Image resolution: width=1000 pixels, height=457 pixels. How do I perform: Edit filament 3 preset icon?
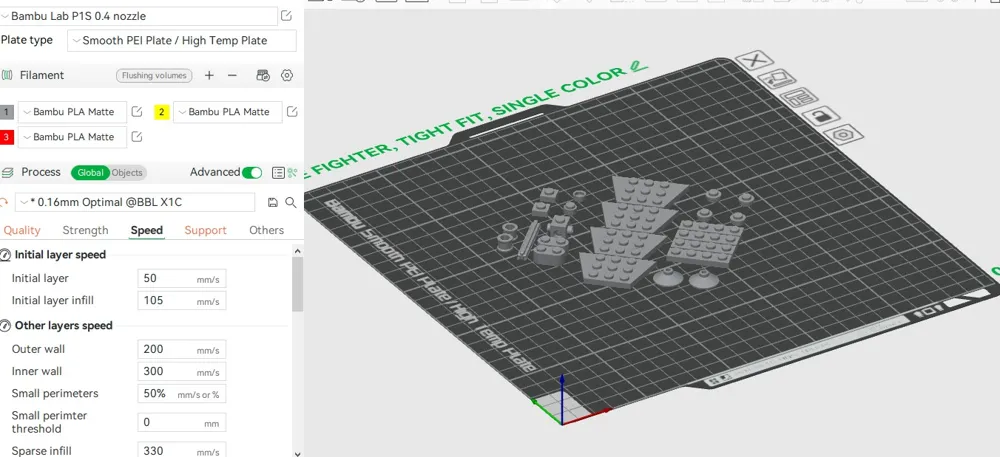pyautogui.click(x=136, y=137)
